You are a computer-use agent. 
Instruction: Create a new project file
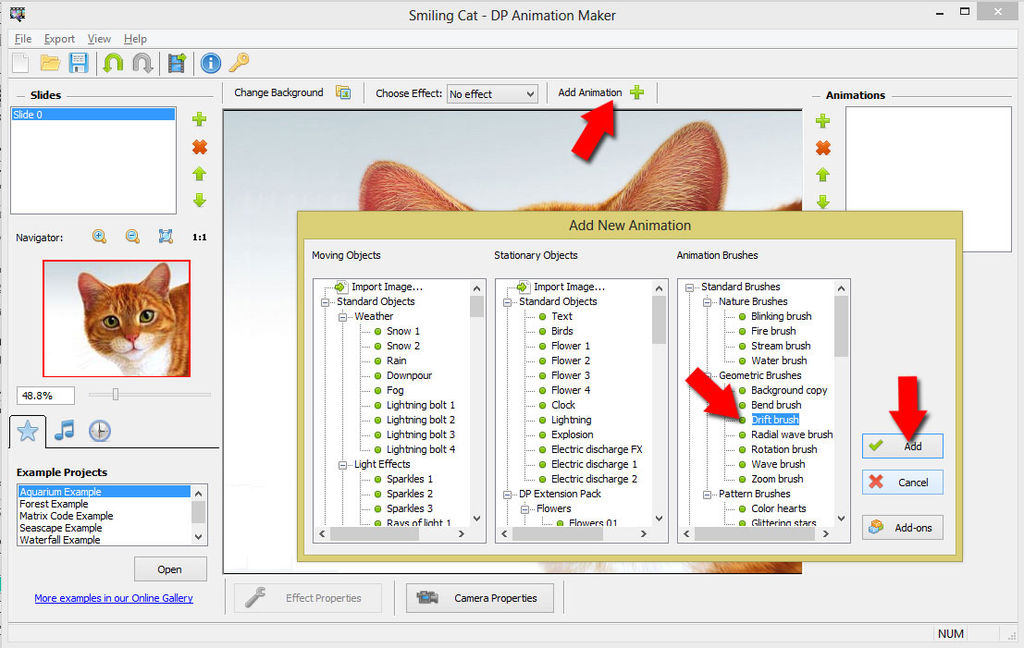21,63
